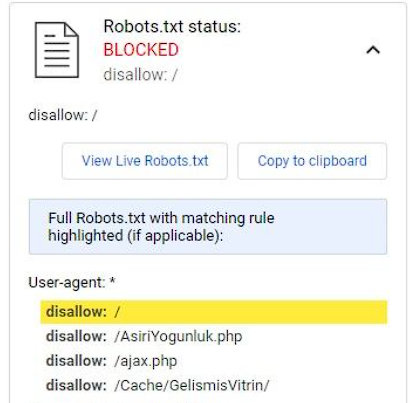414x403 pixels.
Task: Click the gray disallow: / subtitle
Action: [x=140, y=75]
